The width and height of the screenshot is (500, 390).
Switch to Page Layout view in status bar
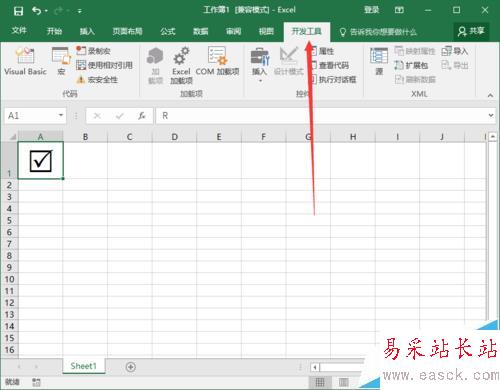(x=344, y=382)
